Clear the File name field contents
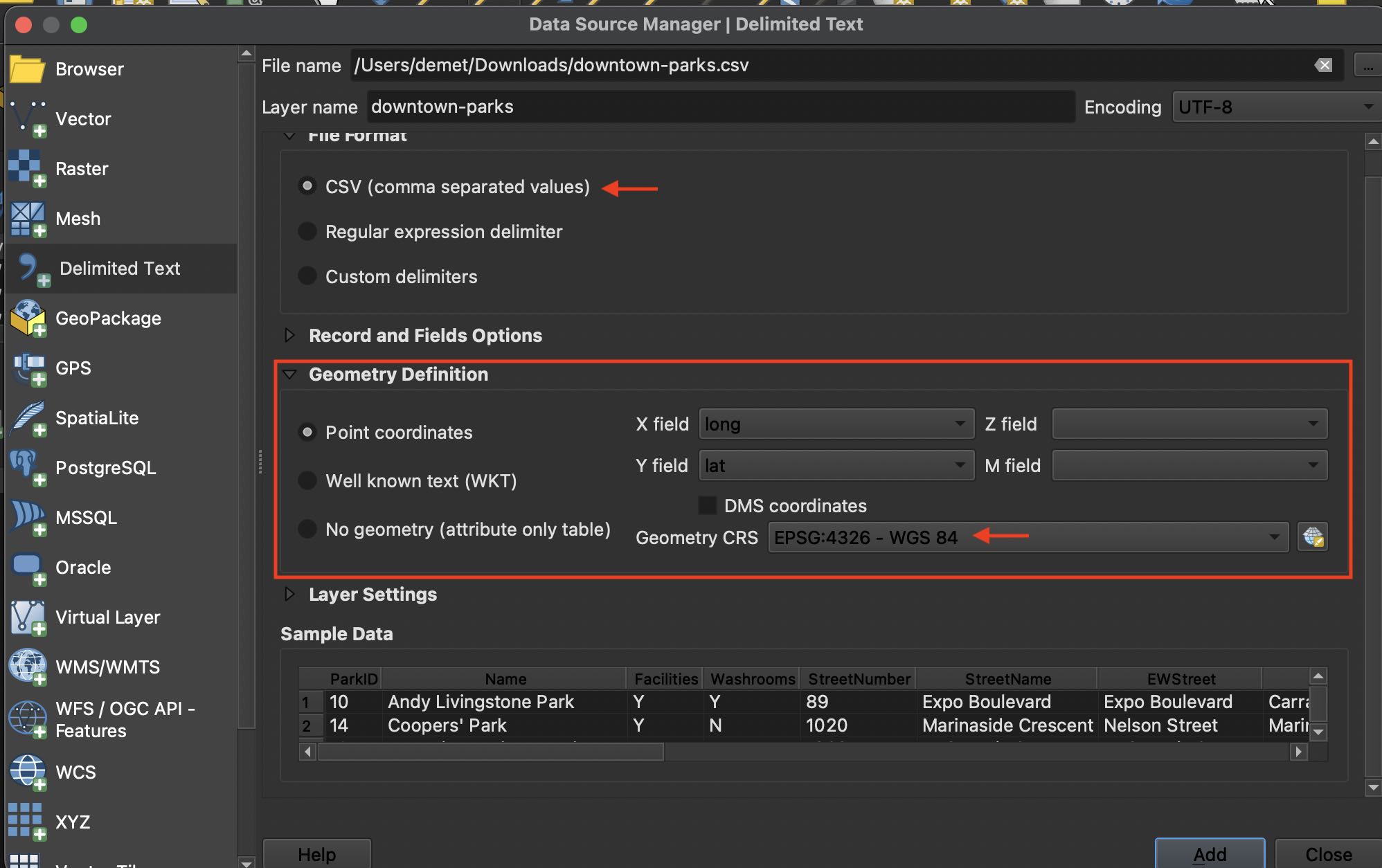This screenshot has width=1382, height=868. point(1323,65)
